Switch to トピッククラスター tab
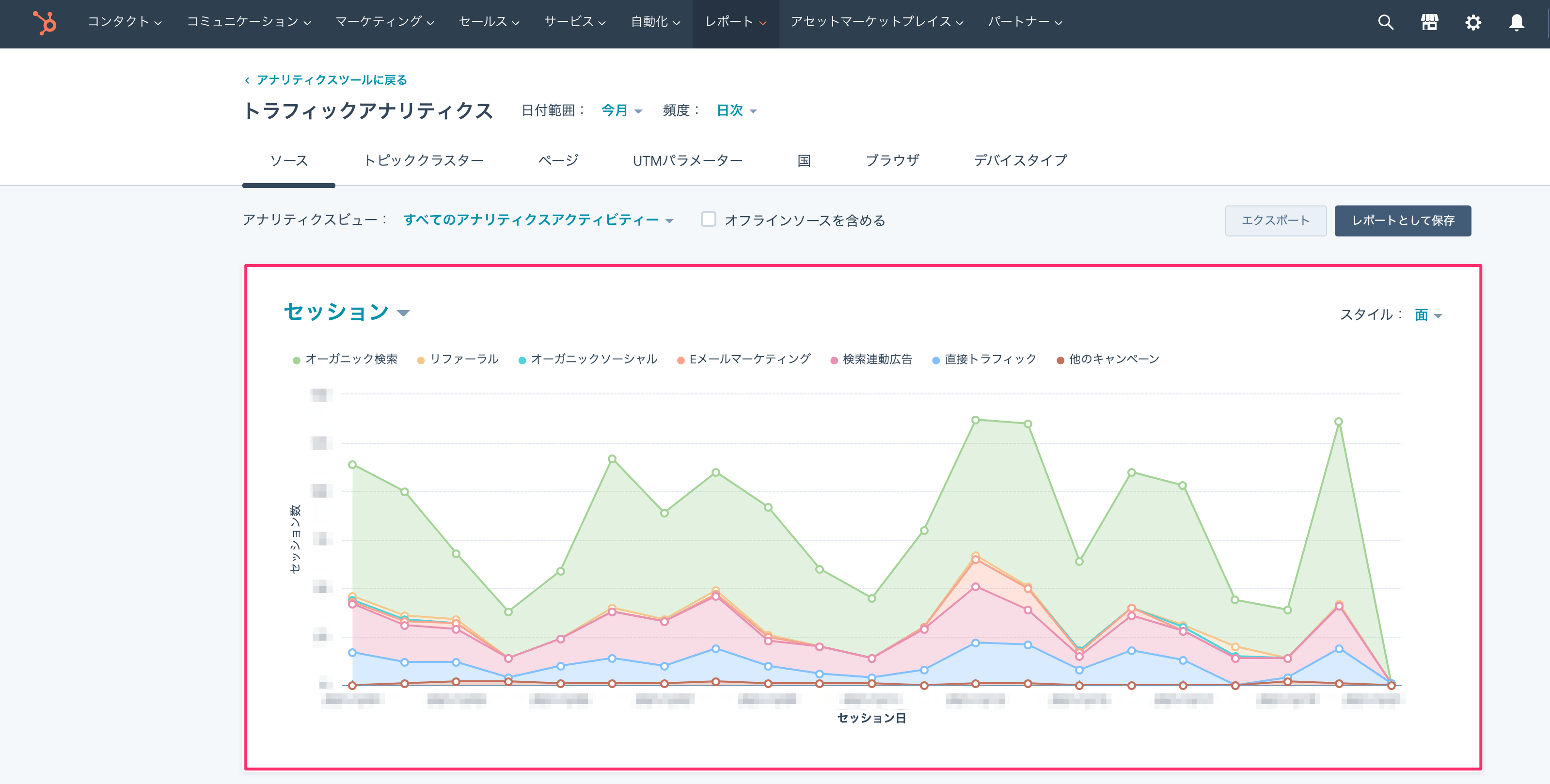The height and width of the screenshot is (784, 1550). 424,161
